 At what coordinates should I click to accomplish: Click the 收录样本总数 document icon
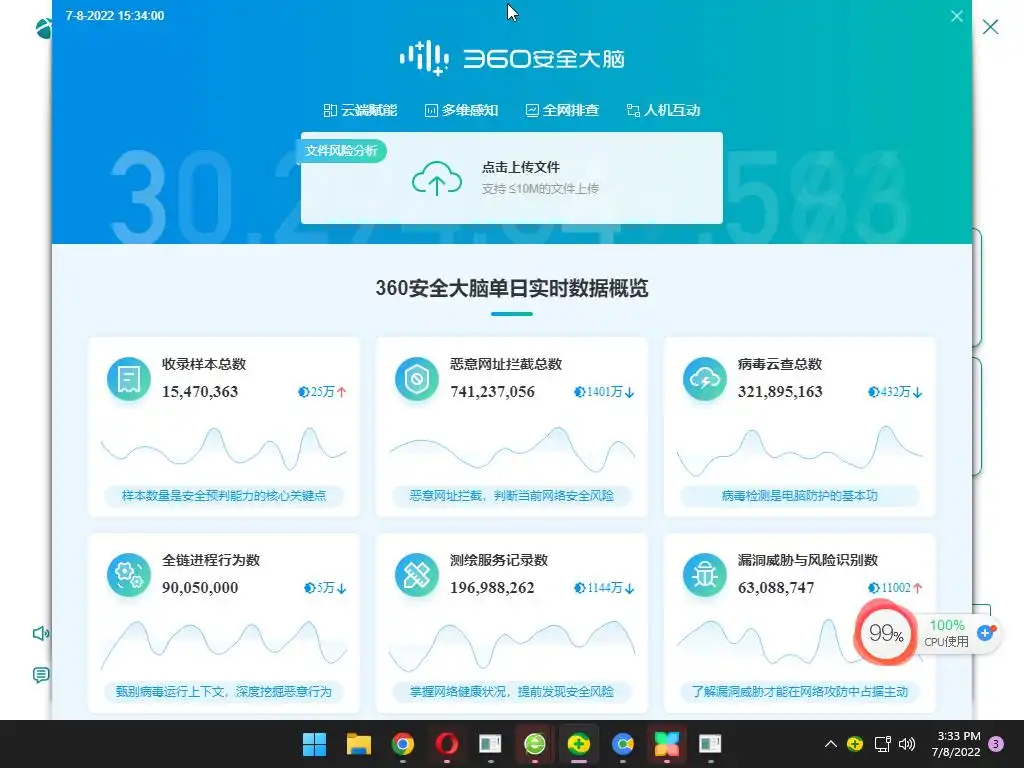click(x=129, y=379)
